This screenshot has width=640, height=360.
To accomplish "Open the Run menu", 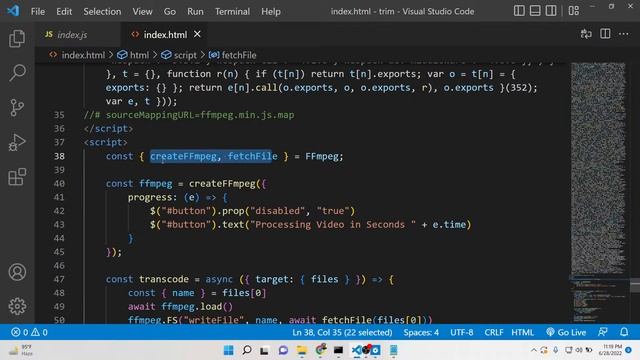I will (x=195, y=11).
